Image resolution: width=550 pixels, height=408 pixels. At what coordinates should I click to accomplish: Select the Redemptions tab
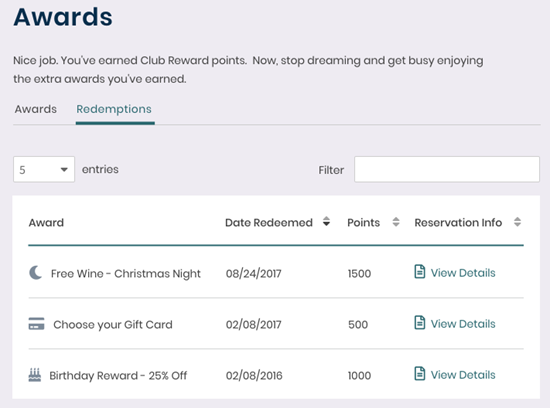click(114, 109)
